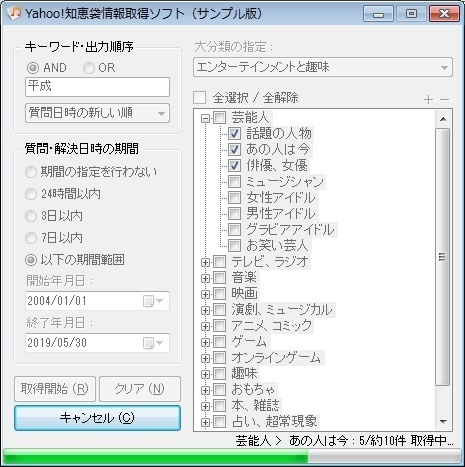Viewport: 465px width, 467px height.
Task: Uncheck 話題の人物 checkbox
Action: pyautogui.click(x=234, y=134)
